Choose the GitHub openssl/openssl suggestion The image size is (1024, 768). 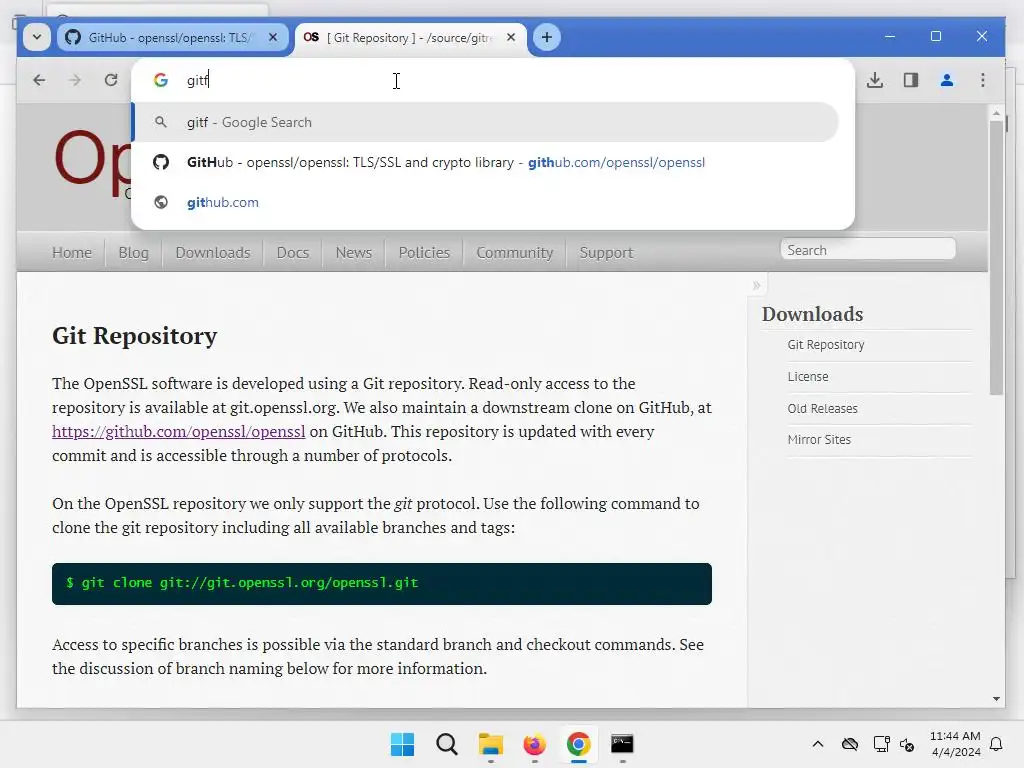tap(486, 162)
